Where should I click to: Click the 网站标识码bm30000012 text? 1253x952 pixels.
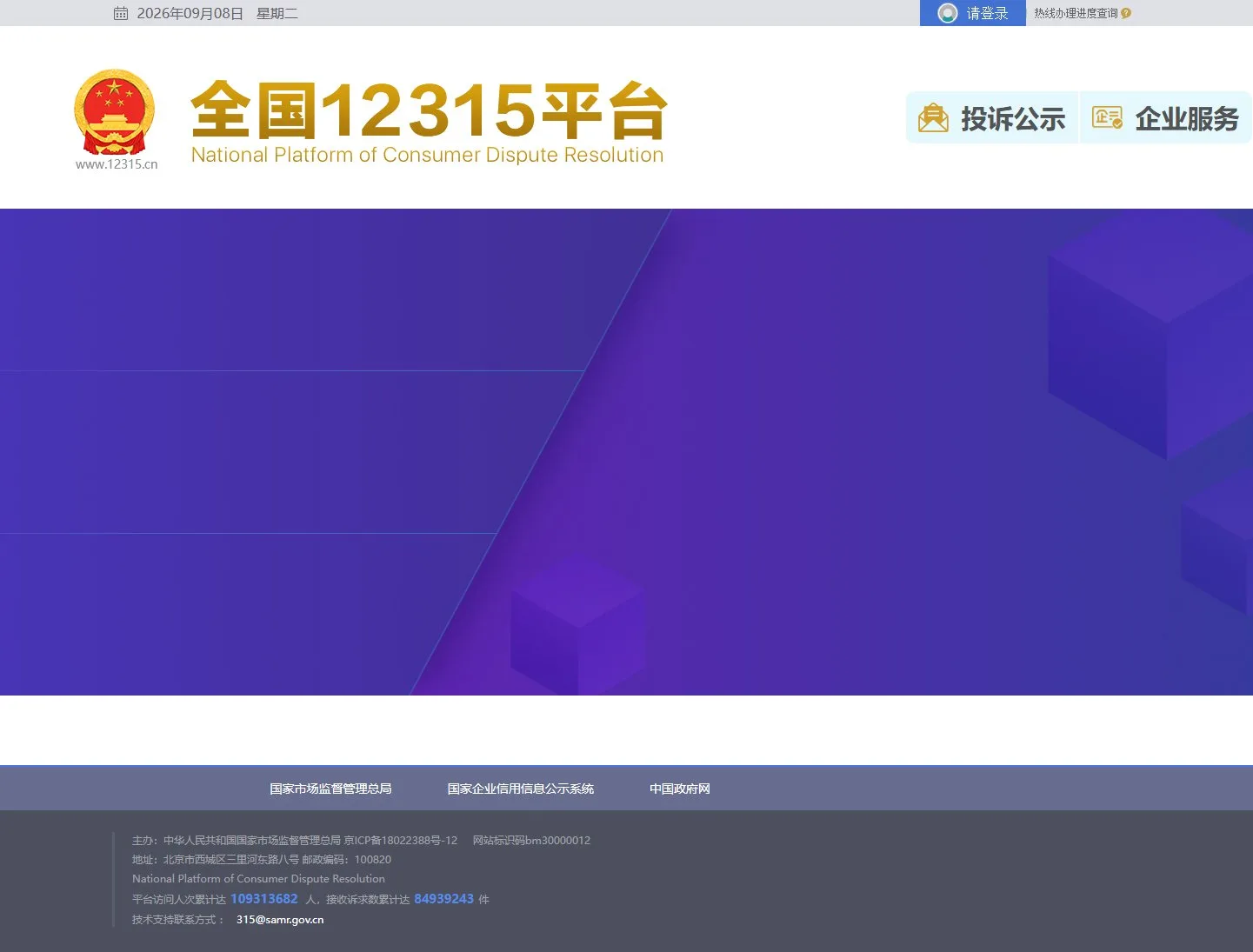(531, 840)
